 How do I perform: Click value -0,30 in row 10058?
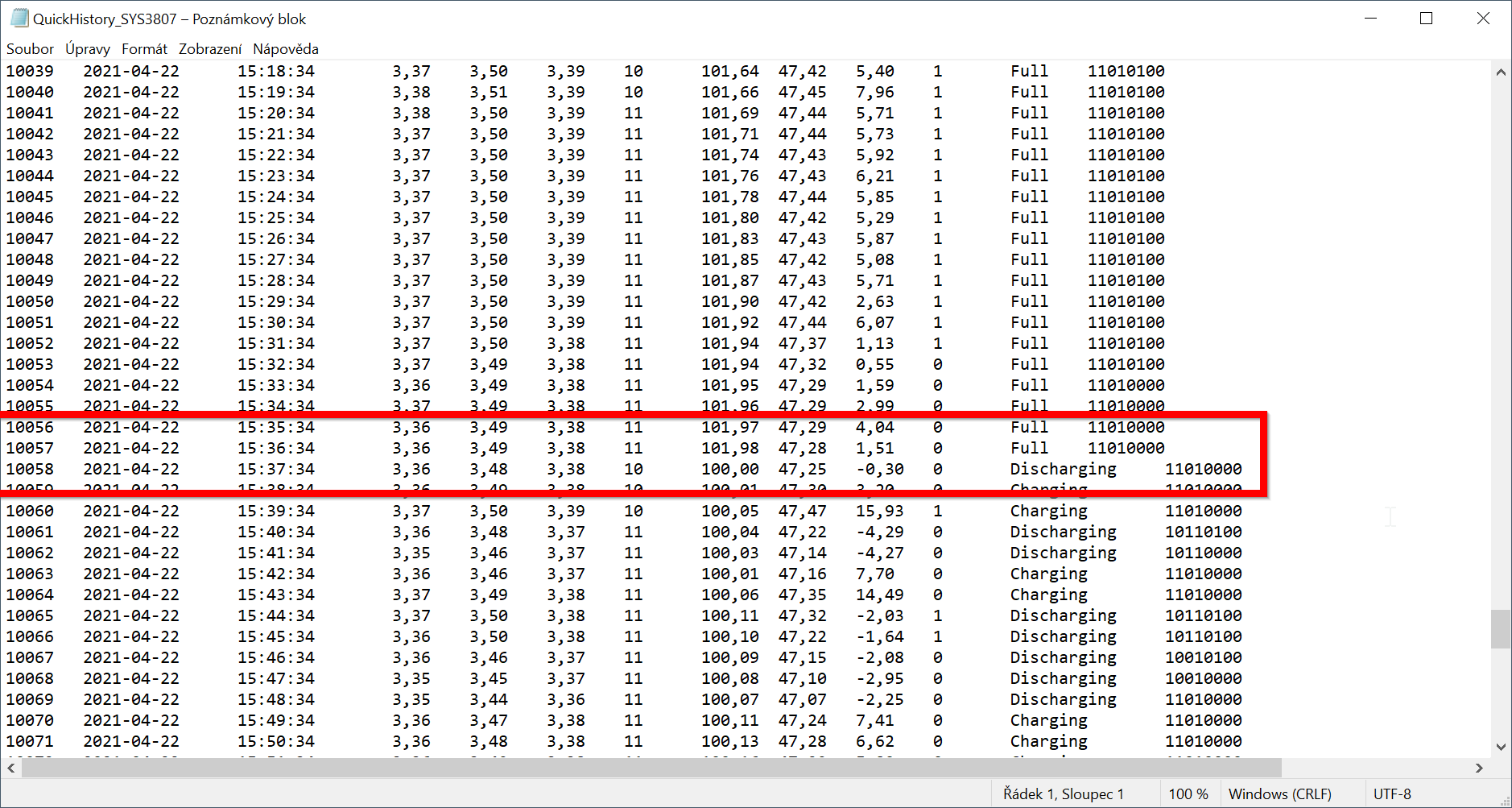tap(880, 469)
